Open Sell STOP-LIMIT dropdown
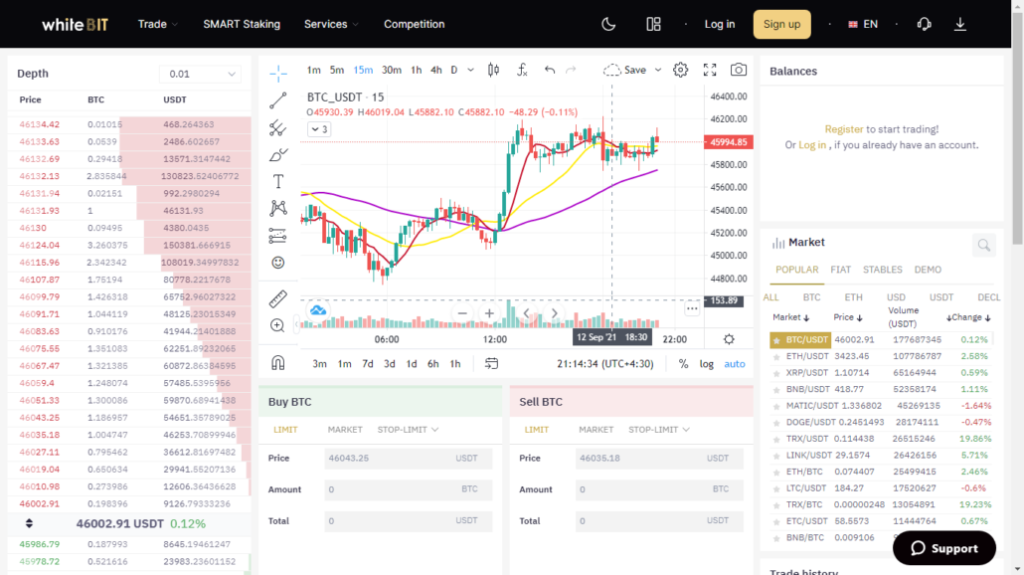 (x=659, y=430)
